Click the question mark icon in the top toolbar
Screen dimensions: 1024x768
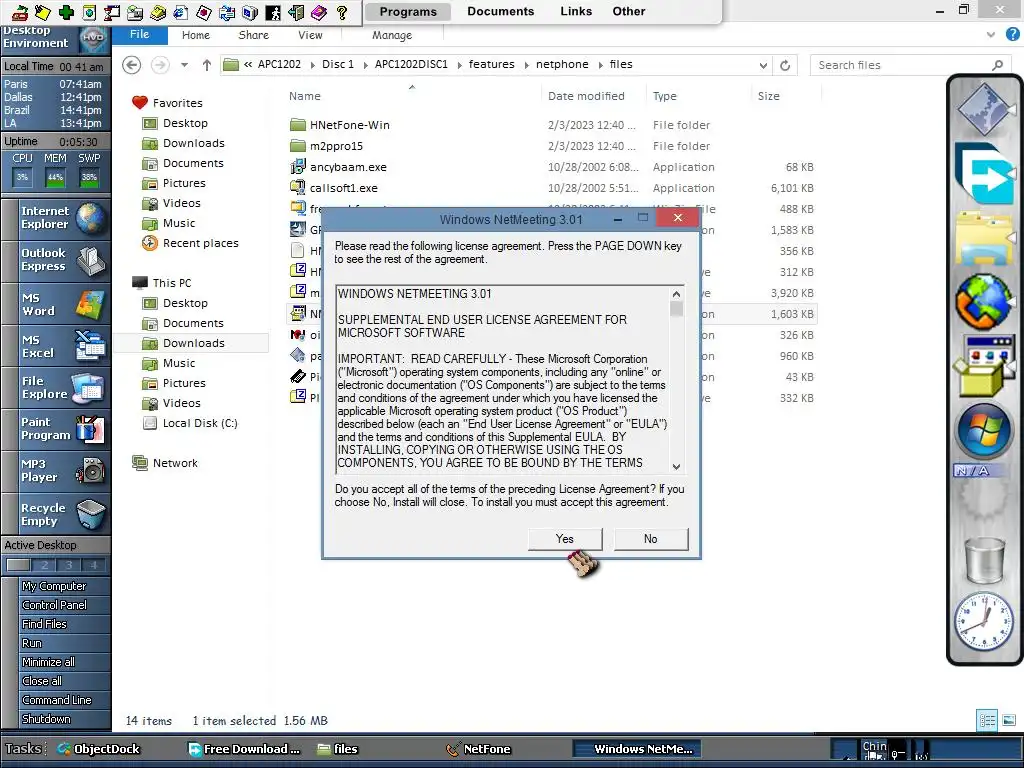[x=342, y=12]
